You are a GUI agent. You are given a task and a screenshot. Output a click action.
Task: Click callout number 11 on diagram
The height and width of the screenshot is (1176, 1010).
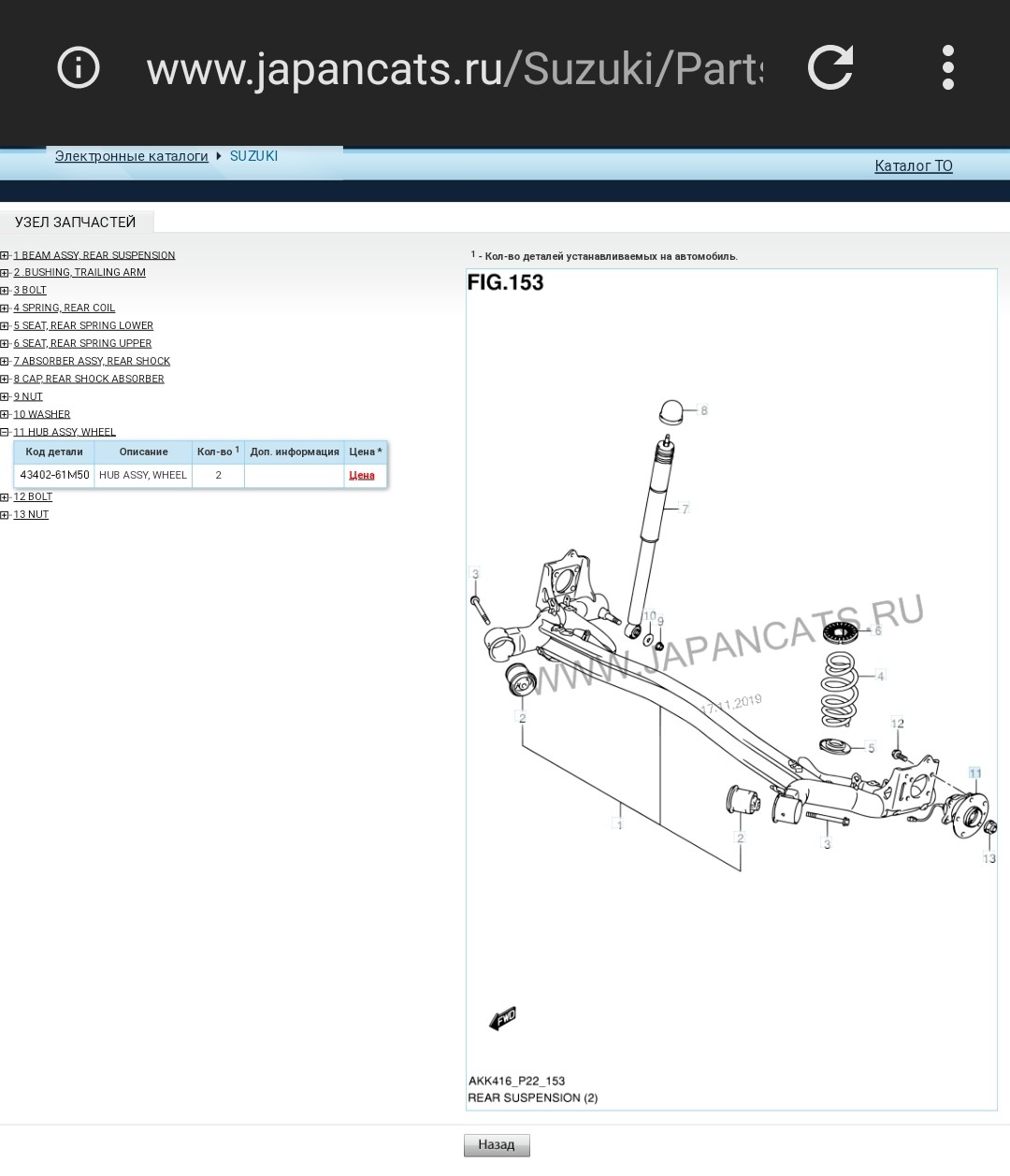pos(974,773)
